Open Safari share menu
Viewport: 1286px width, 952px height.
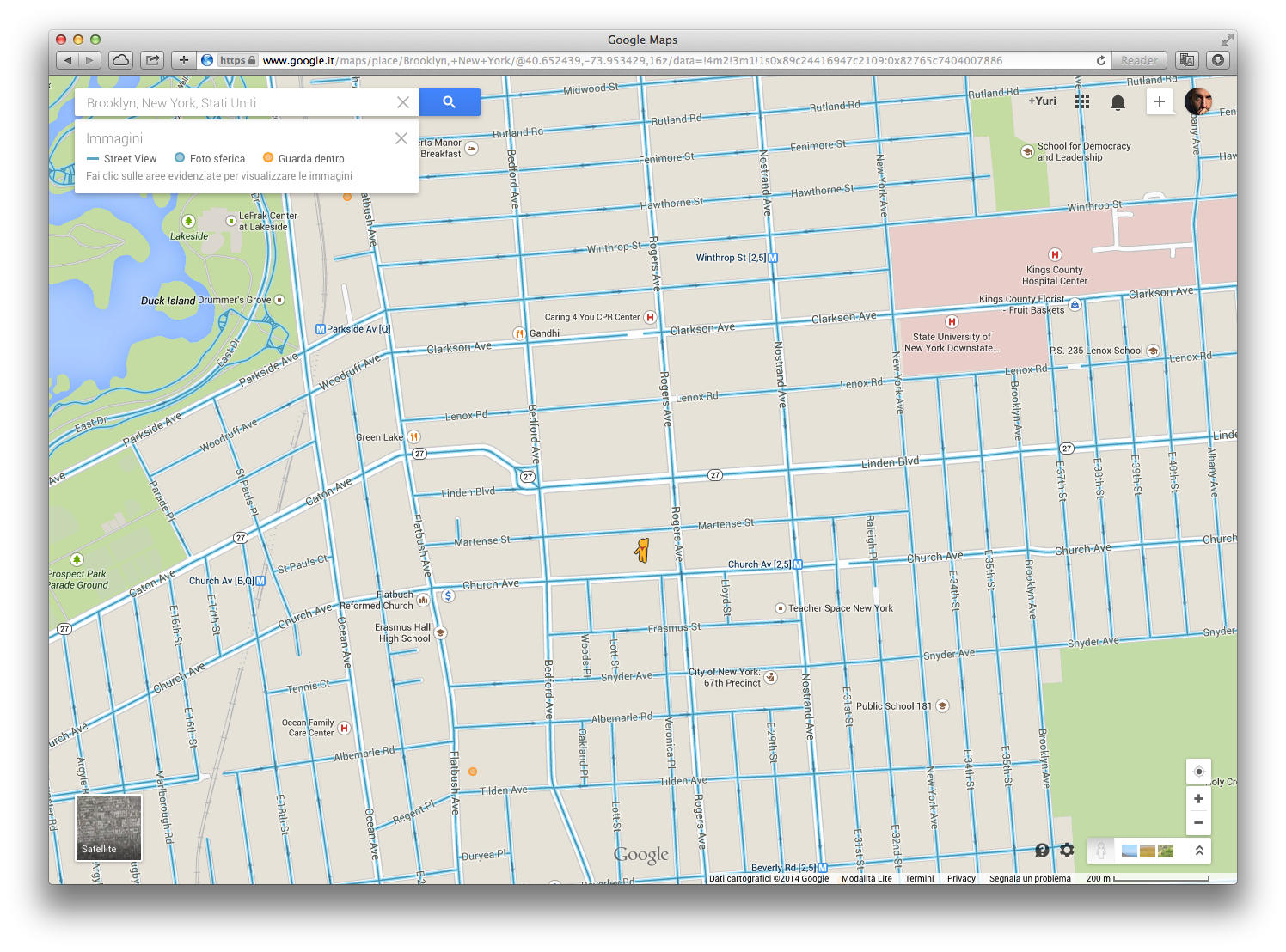pyautogui.click(x=152, y=60)
